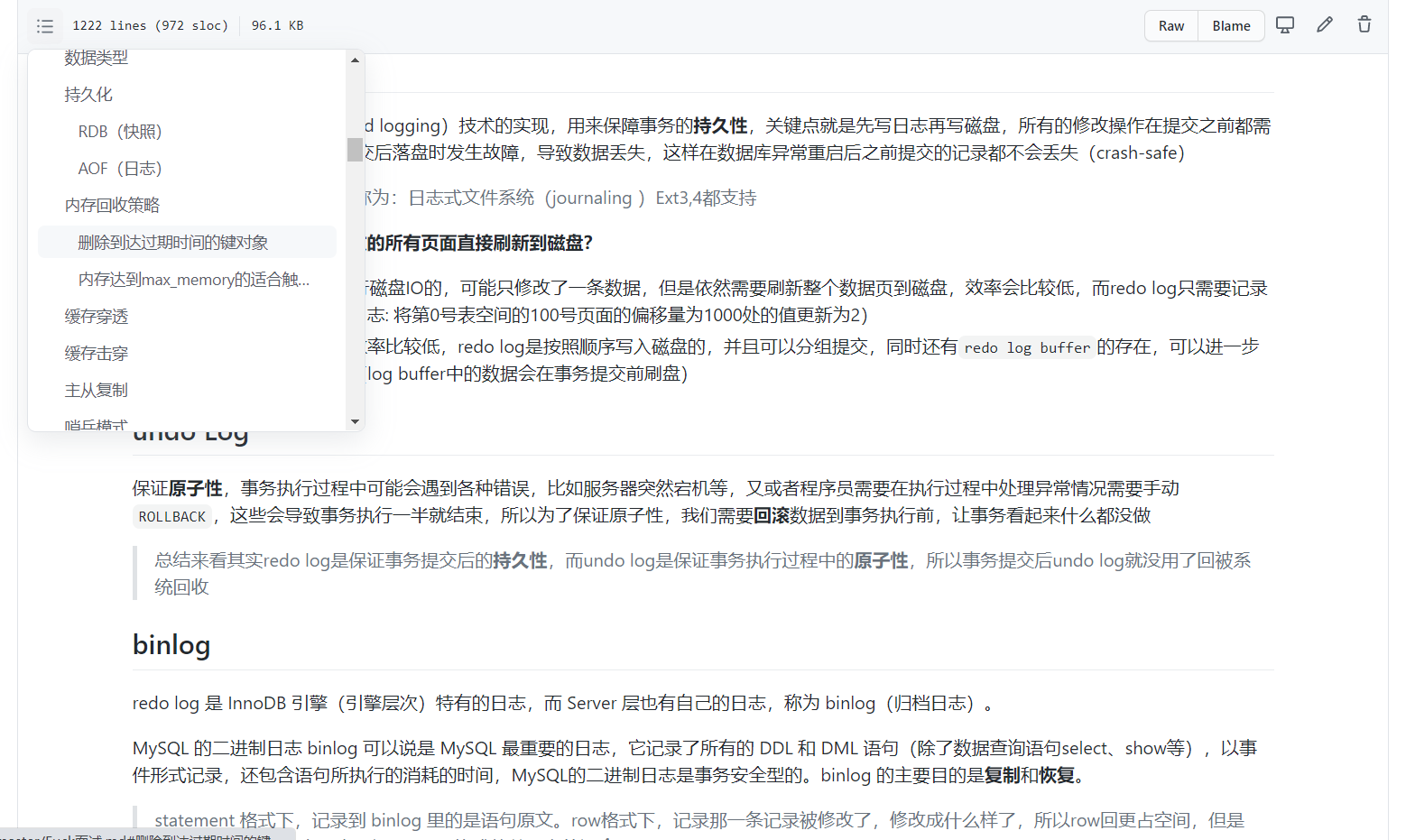Image resolution: width=1406 pixels, height=840 pixels.
Task: Click outline scrollbar up arrow
Action: click(x=355, y=60)
